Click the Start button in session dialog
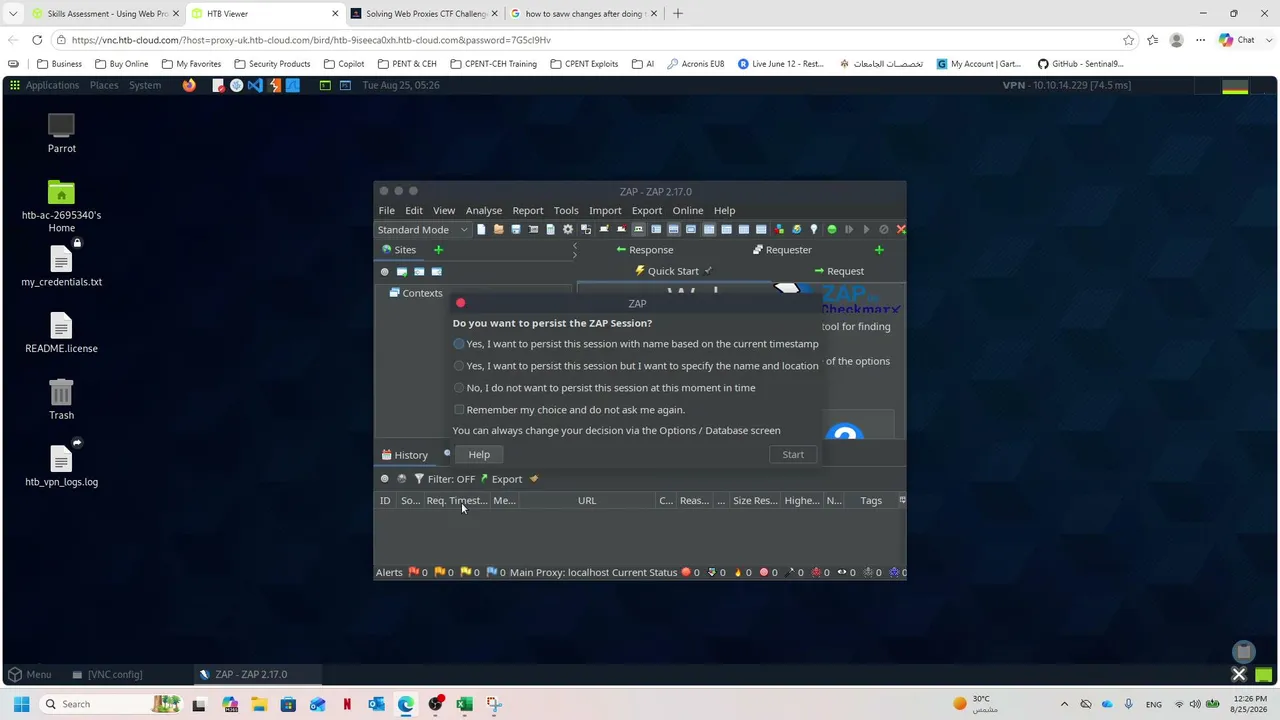Image resolution: width=1280 pixels, height=720 pixels. pyautogui.click(x=793, y=454)
